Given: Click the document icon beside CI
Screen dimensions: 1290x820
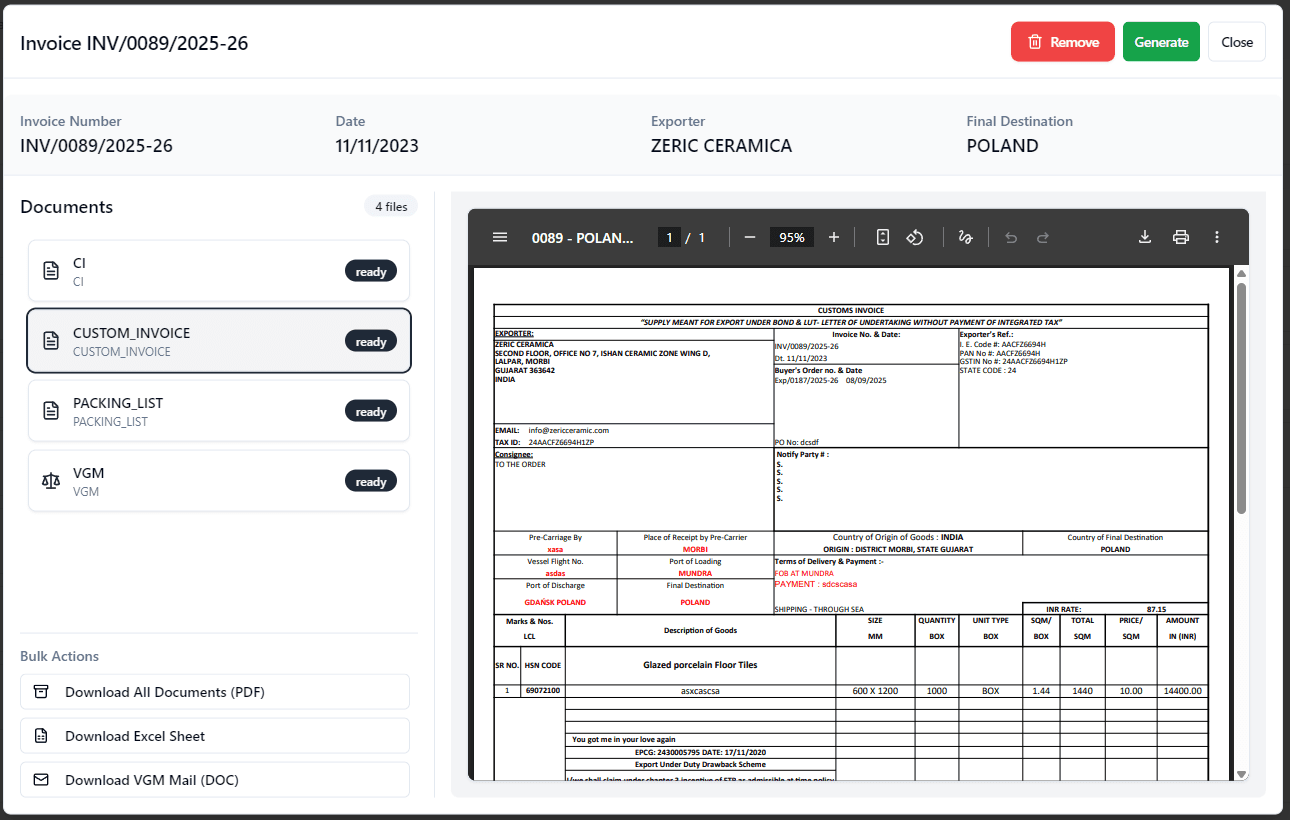Looking at the screenshot, I should pos(51,271).
